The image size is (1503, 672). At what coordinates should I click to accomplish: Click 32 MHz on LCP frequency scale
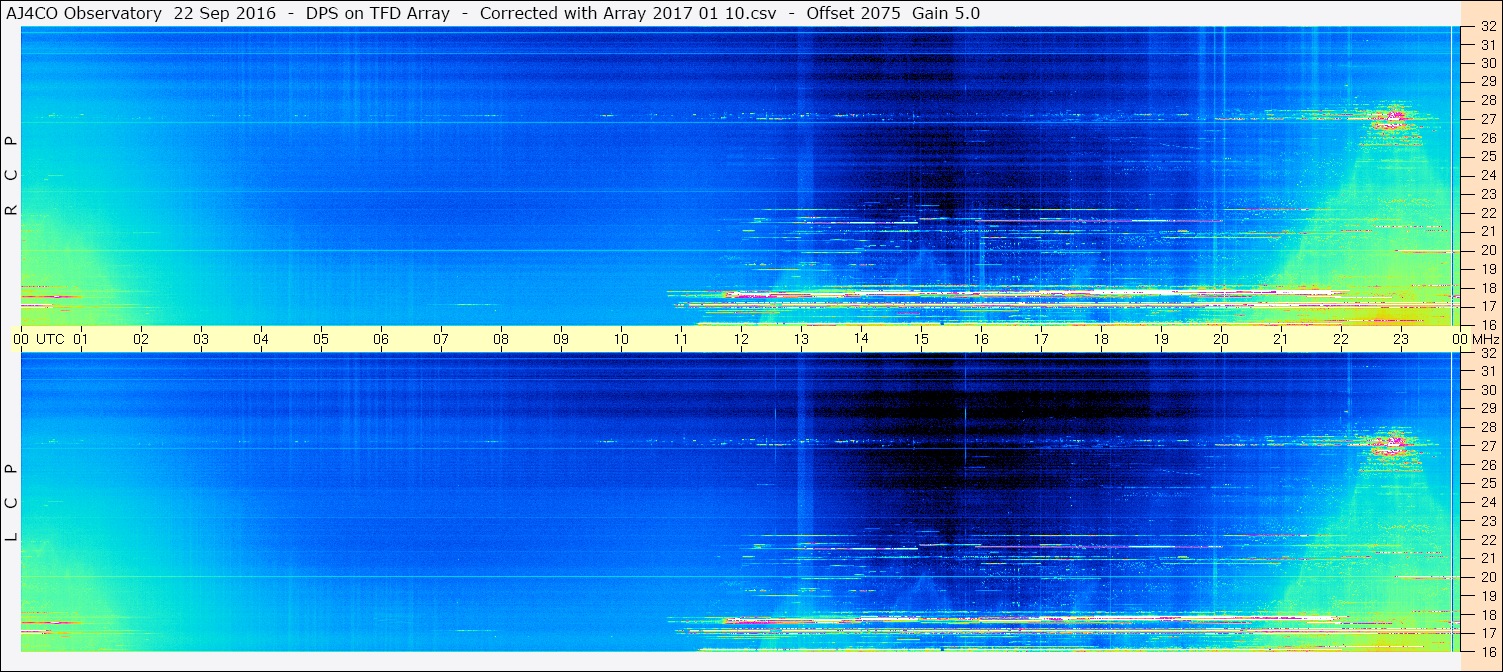point(1489,353)
